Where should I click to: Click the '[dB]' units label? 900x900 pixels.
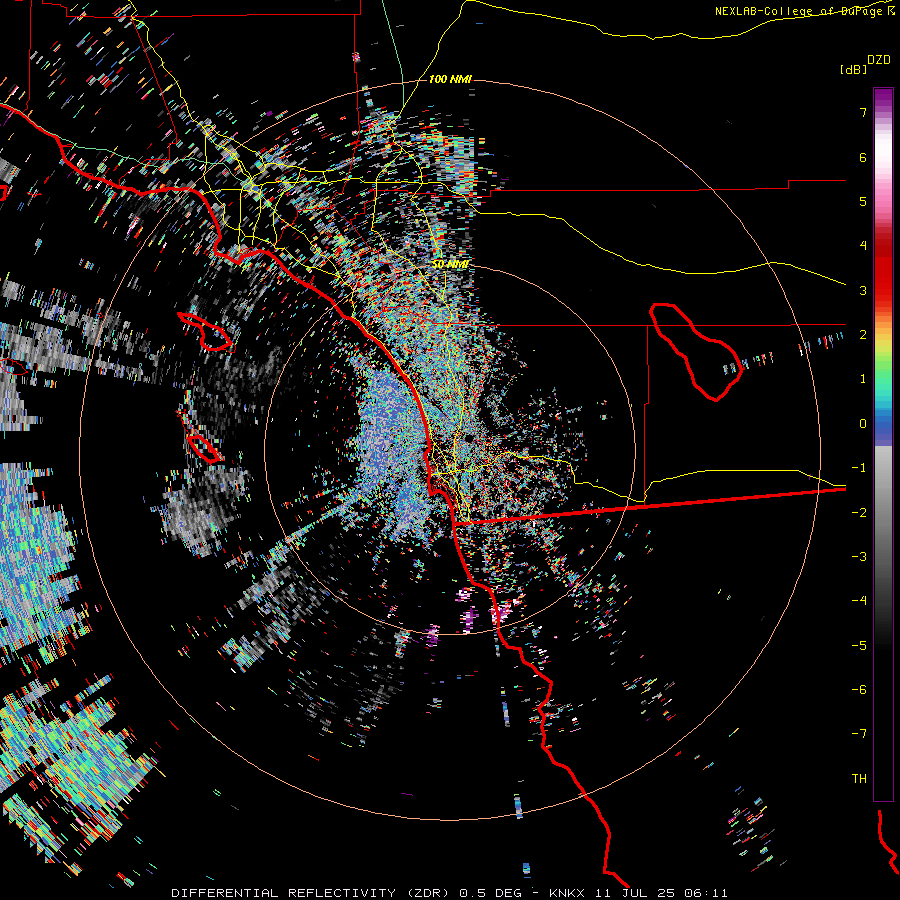click(853, 69)
